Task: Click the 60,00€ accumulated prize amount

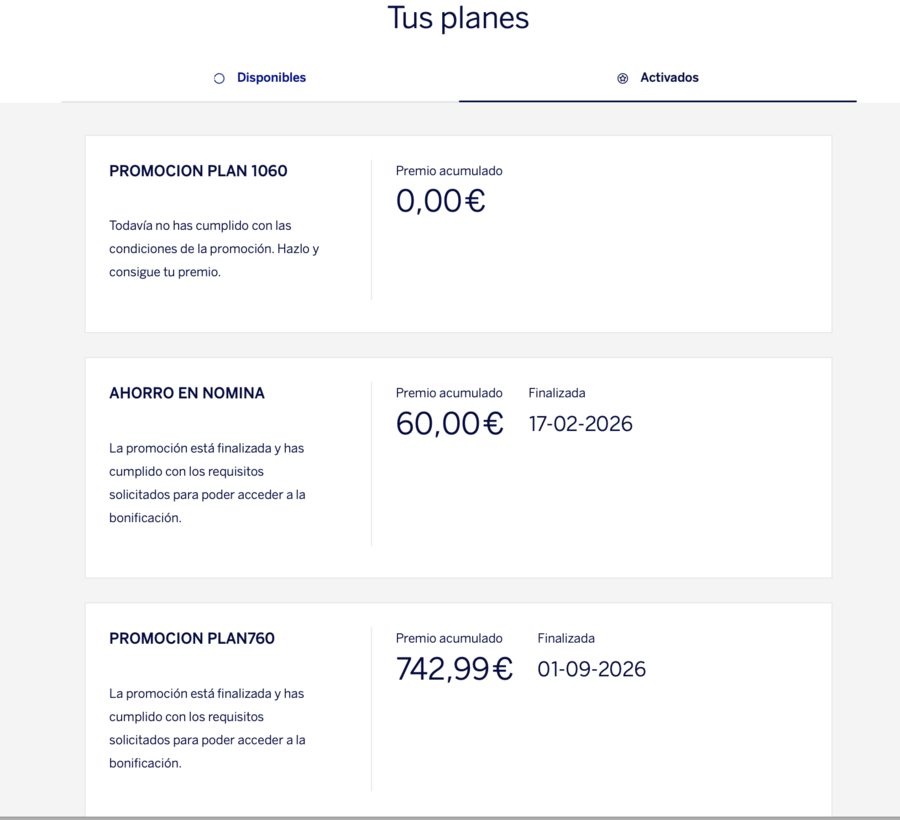Action: click(x=449, y=423)
